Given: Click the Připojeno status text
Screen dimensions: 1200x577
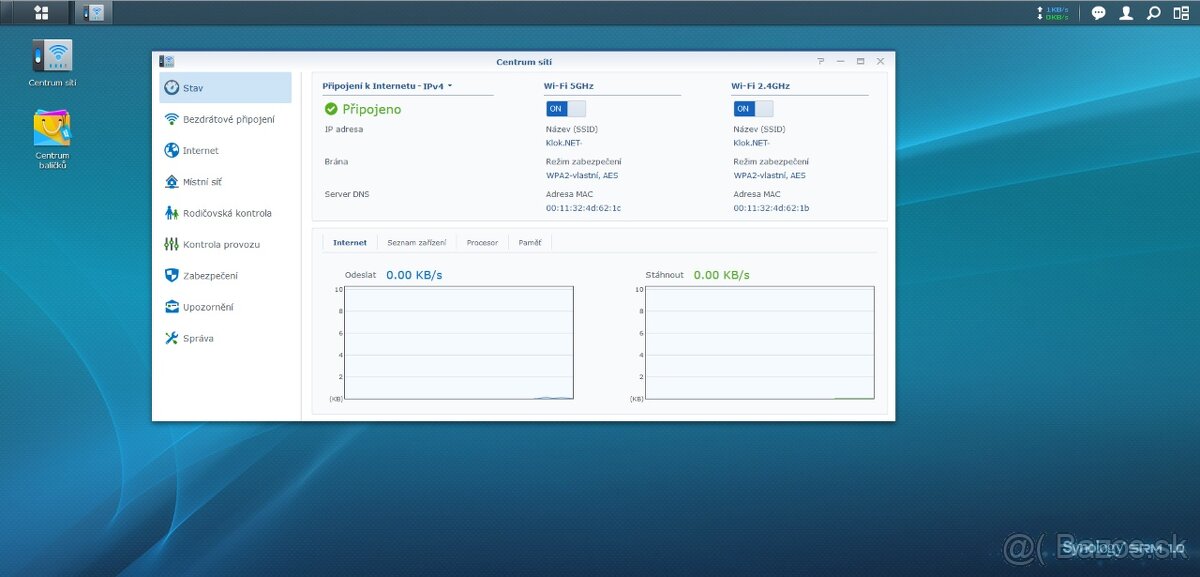Looking at the screenshot, I should tap(372, 109).
